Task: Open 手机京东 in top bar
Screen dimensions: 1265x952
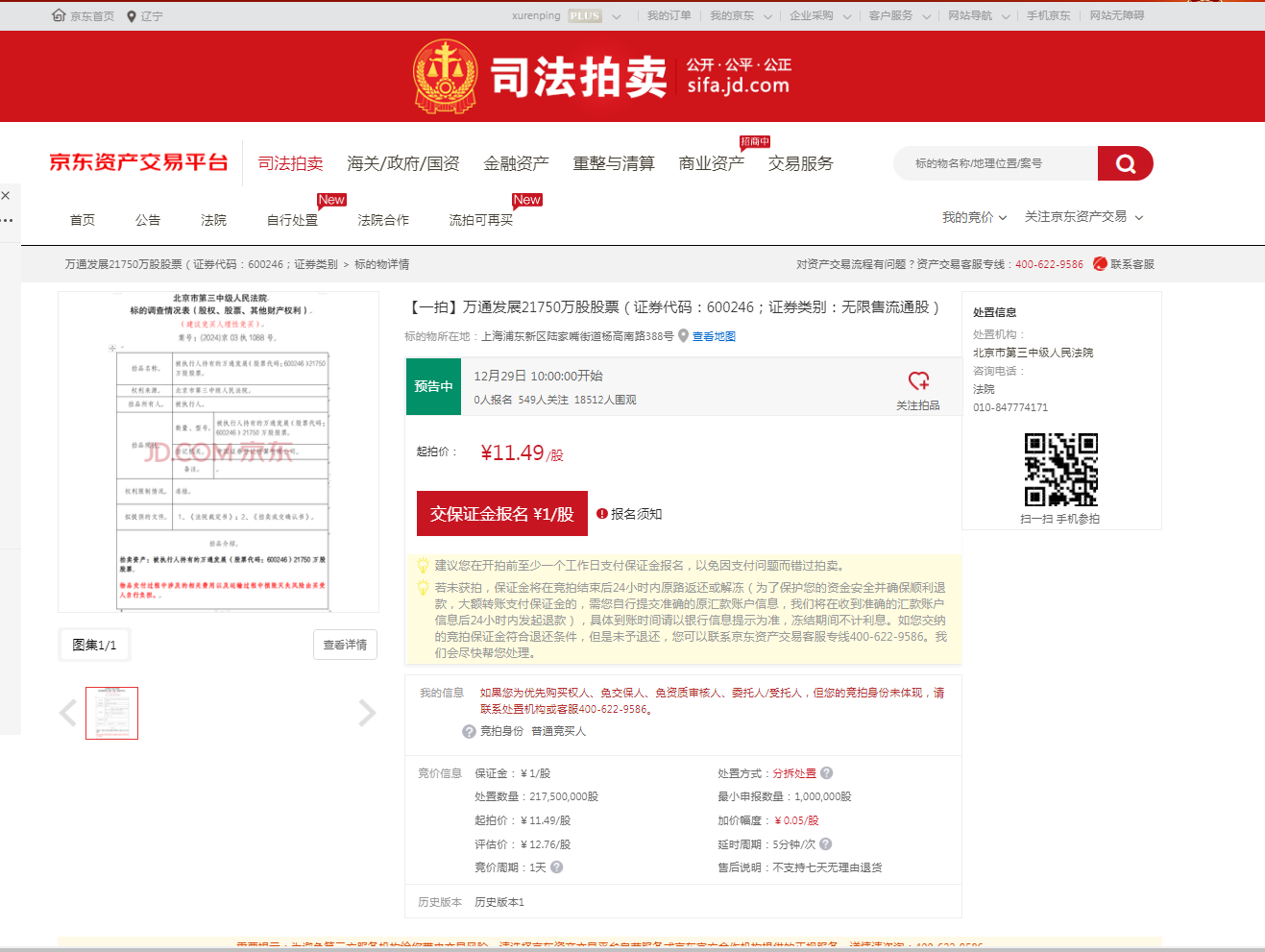Action: pyautogui.click(x=1048, y=16)
